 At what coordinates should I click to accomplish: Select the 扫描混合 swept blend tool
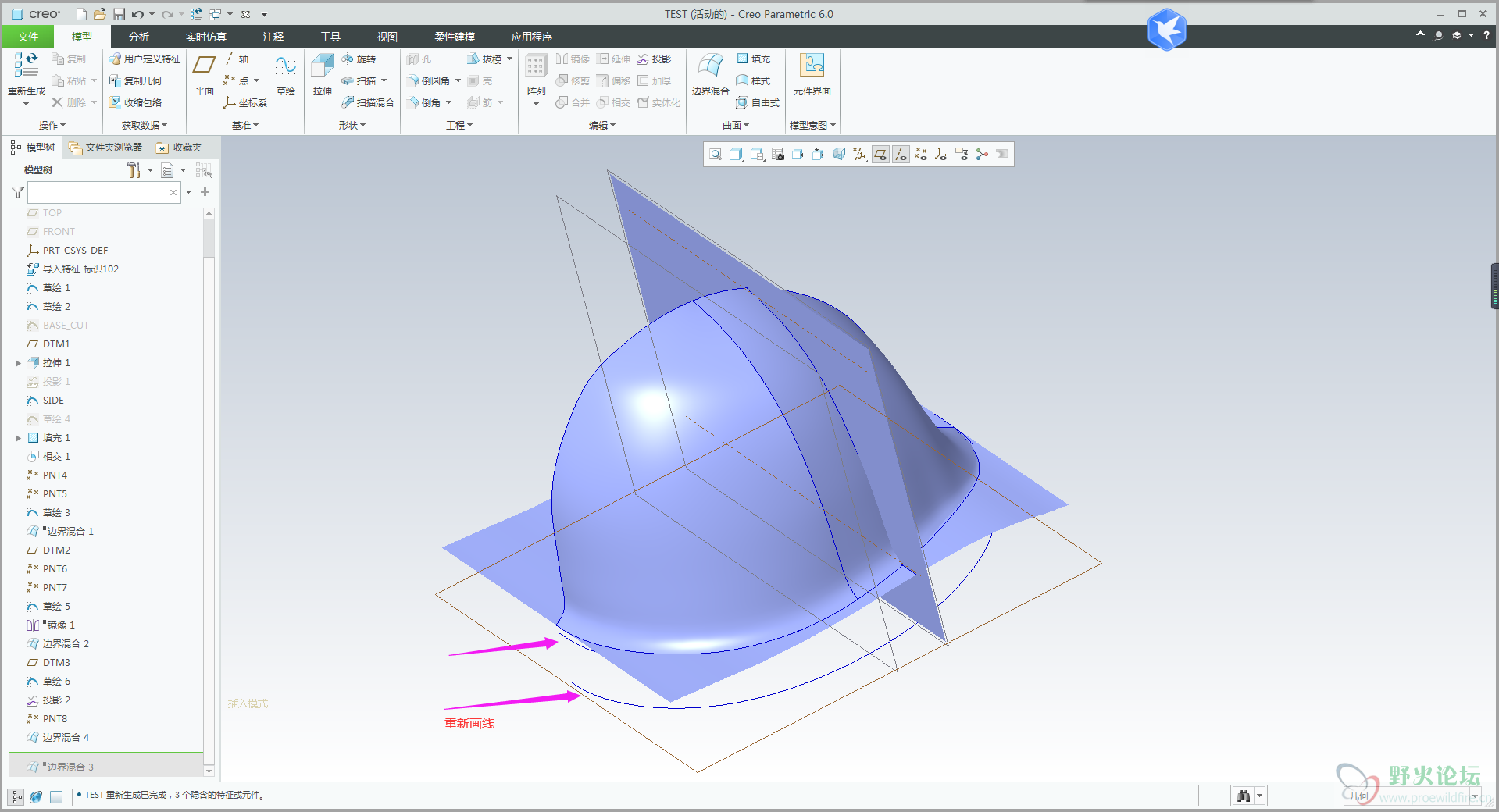coord(368,102)
